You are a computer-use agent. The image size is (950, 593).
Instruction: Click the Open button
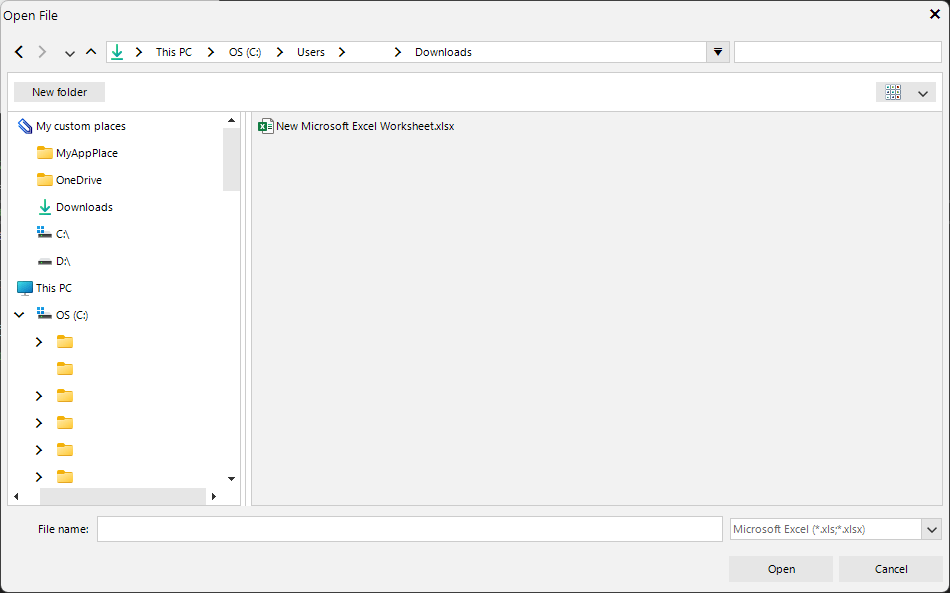pos(781,569)
